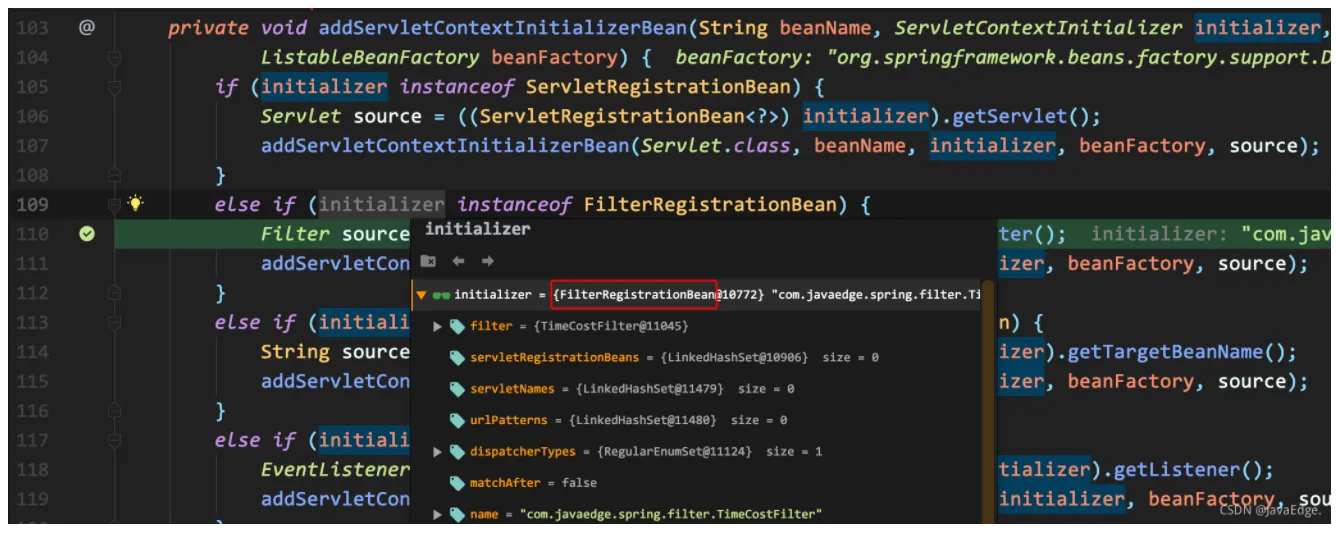Click the popup title "initializer"
This screenshot has height=533, width=1336.
point(477,229)
